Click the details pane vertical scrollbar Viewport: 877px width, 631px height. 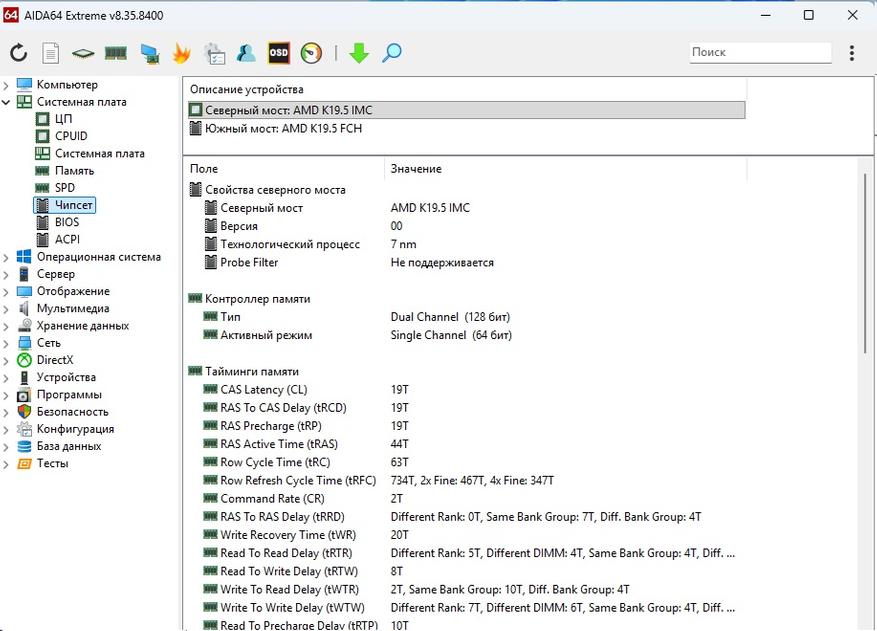pos(865,263)
